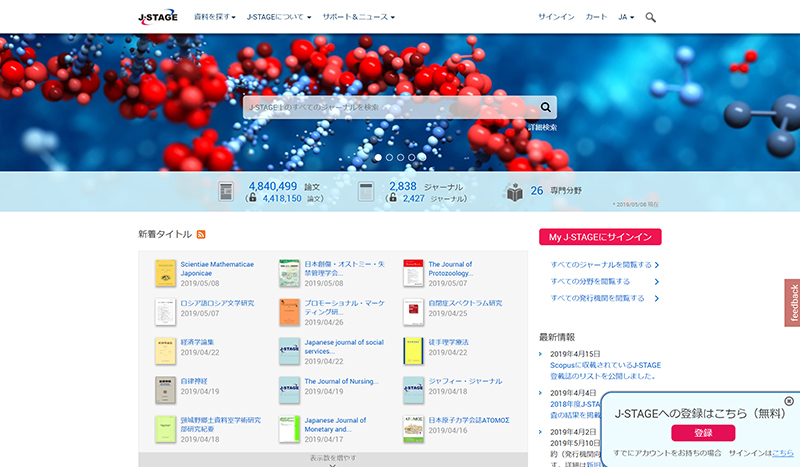Open the feedback side tab

(793, 303)
